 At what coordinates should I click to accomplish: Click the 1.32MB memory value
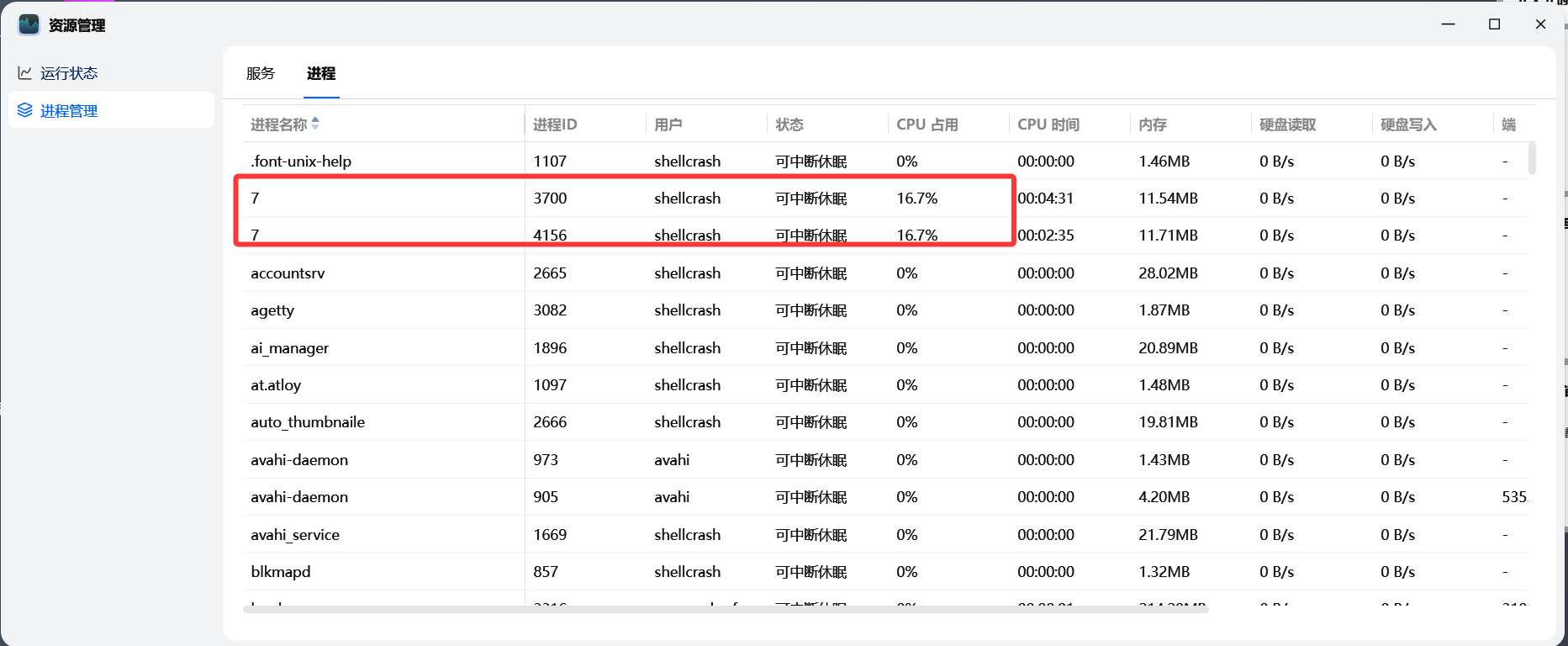(x=1164, y=572)
